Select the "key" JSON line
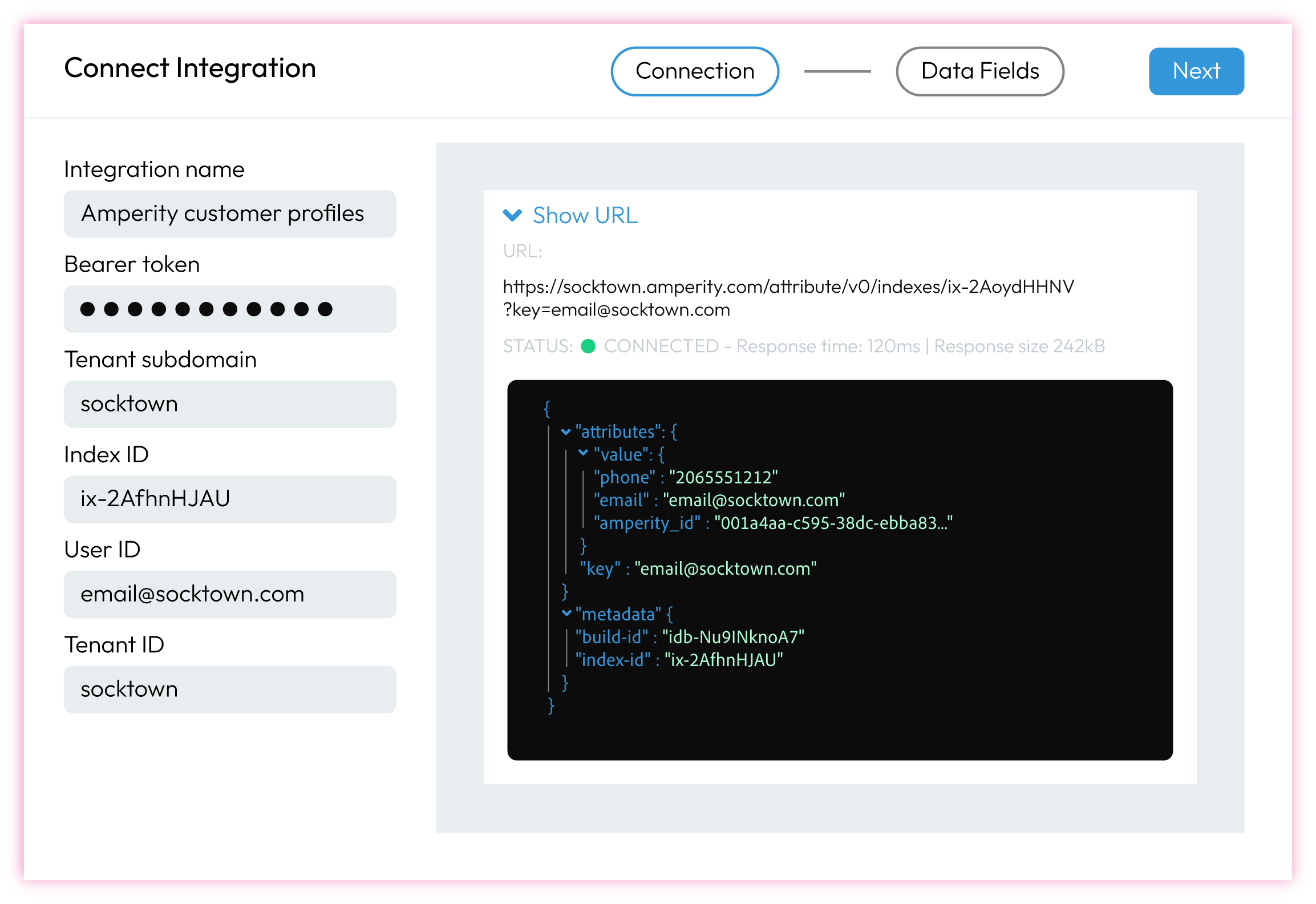Image resolution: width=1316 pixels, height=904 pixels. (x=698, y=568)
